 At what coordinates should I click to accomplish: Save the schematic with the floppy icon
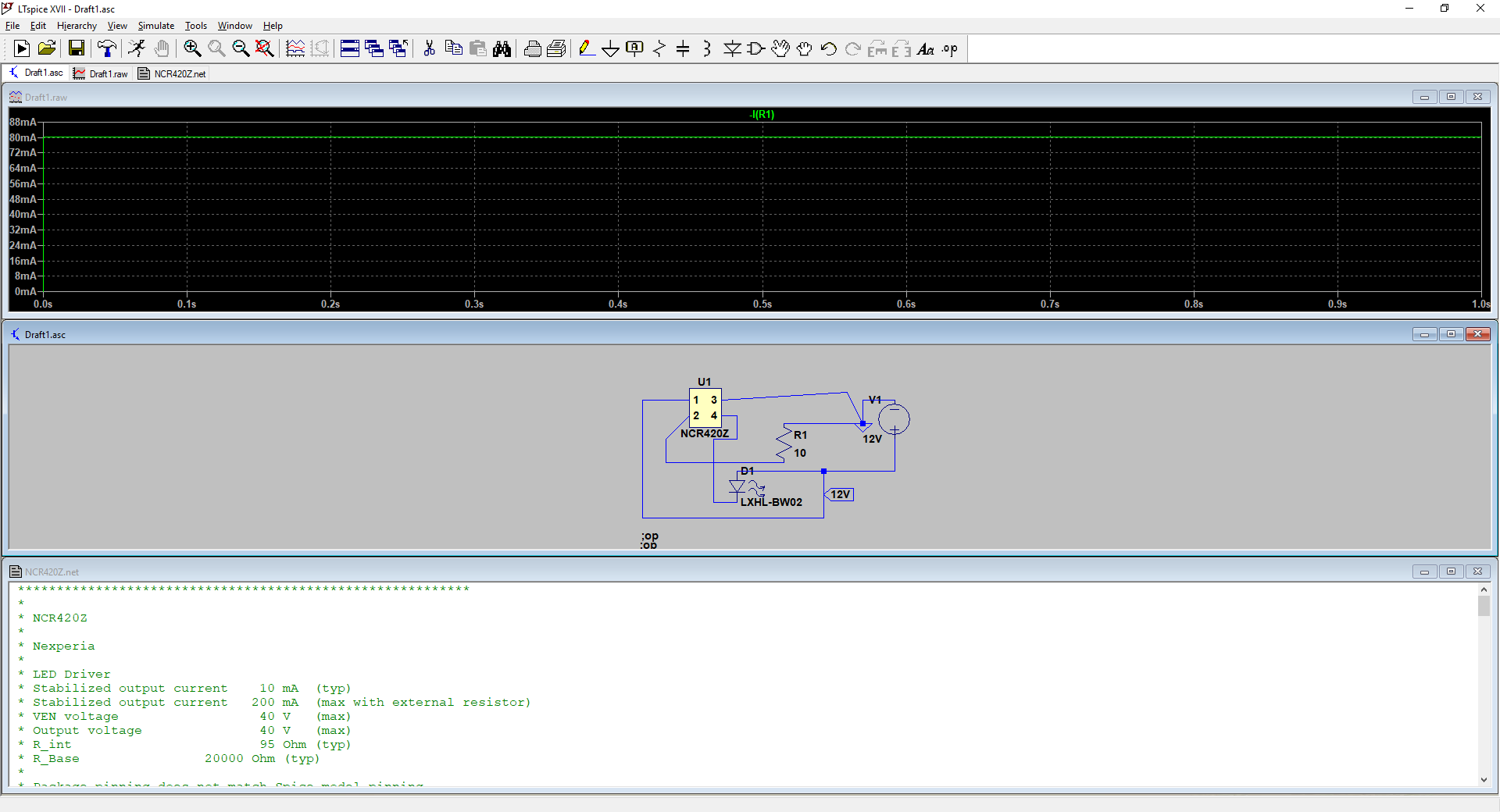tap(77, 49)
